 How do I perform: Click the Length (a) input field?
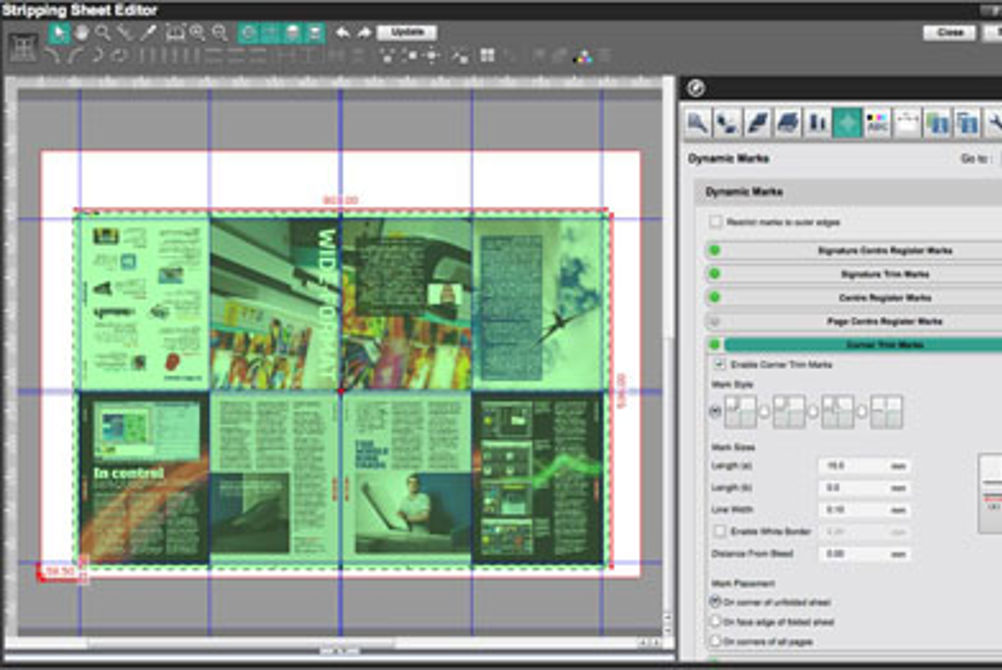(x=863, y=466)
